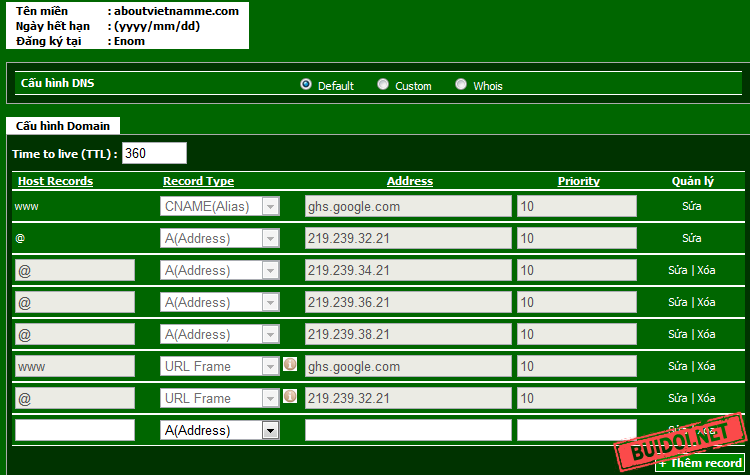The height and width of the screenshot is (475, 750).
Task: Sort by Host Records column header
Action: click(56, 181)
